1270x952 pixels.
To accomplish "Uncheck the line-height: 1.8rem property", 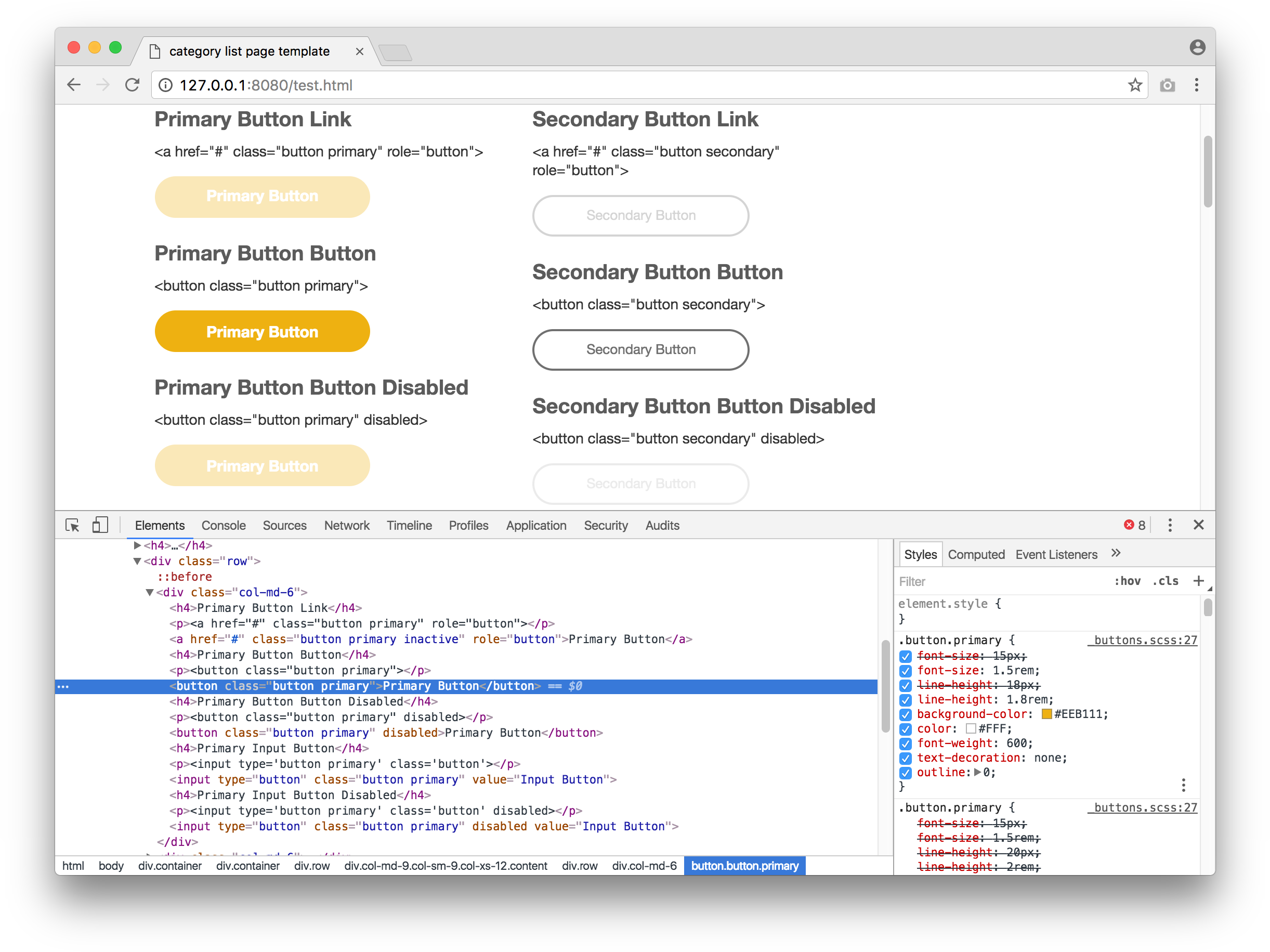I will [x=906, y=700].
